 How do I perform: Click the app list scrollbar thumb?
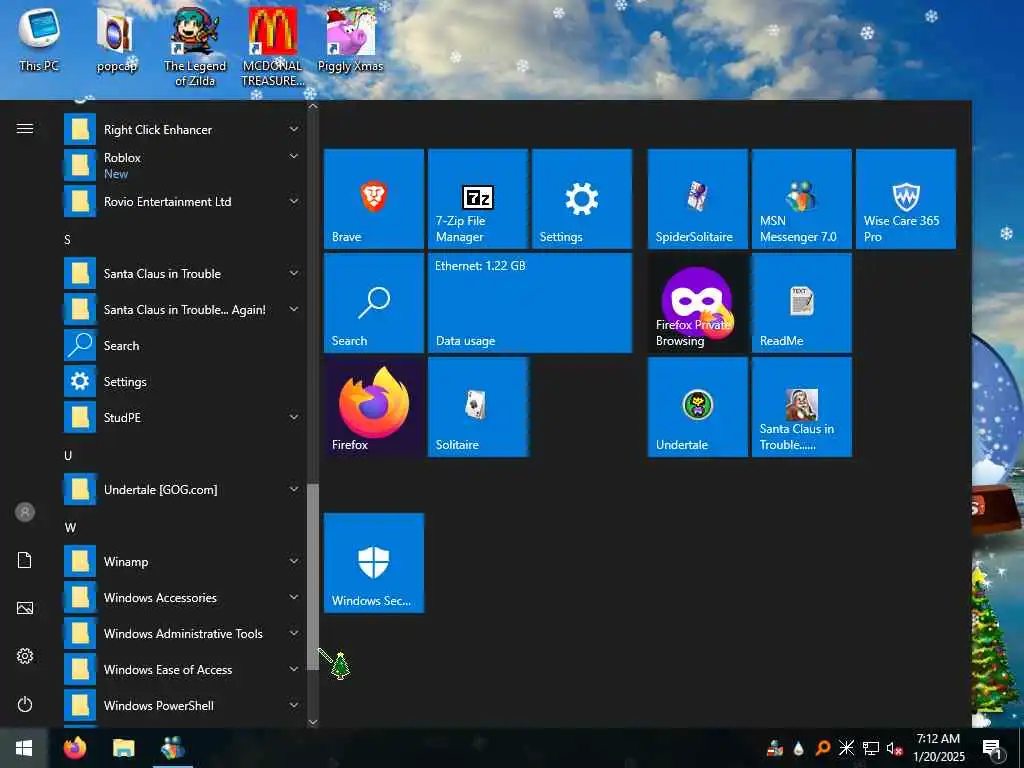coord(313,577)
